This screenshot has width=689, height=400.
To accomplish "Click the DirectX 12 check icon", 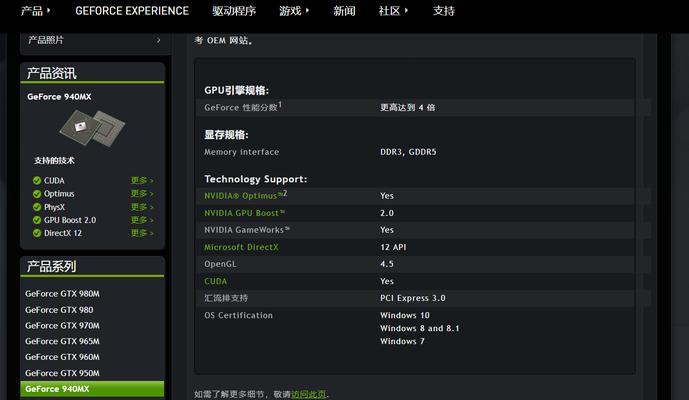I will [x=37, y=233].
